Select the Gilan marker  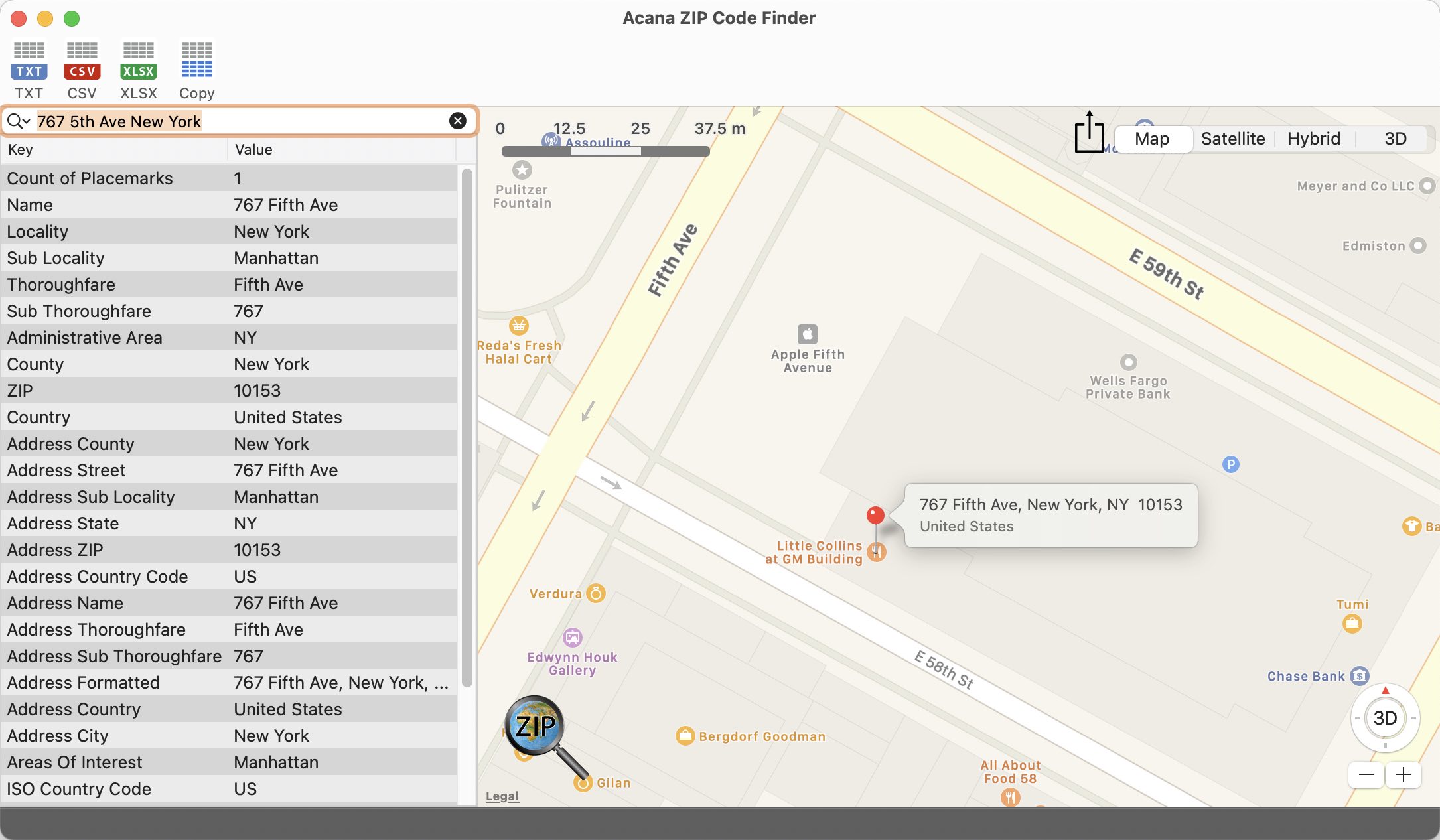click(x=583, y=784)
